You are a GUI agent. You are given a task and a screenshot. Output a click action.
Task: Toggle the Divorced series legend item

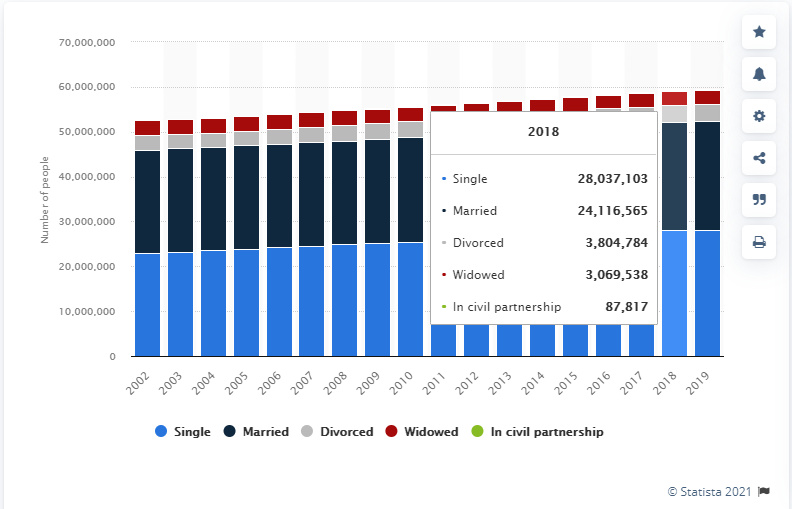[x=337, y=432]
